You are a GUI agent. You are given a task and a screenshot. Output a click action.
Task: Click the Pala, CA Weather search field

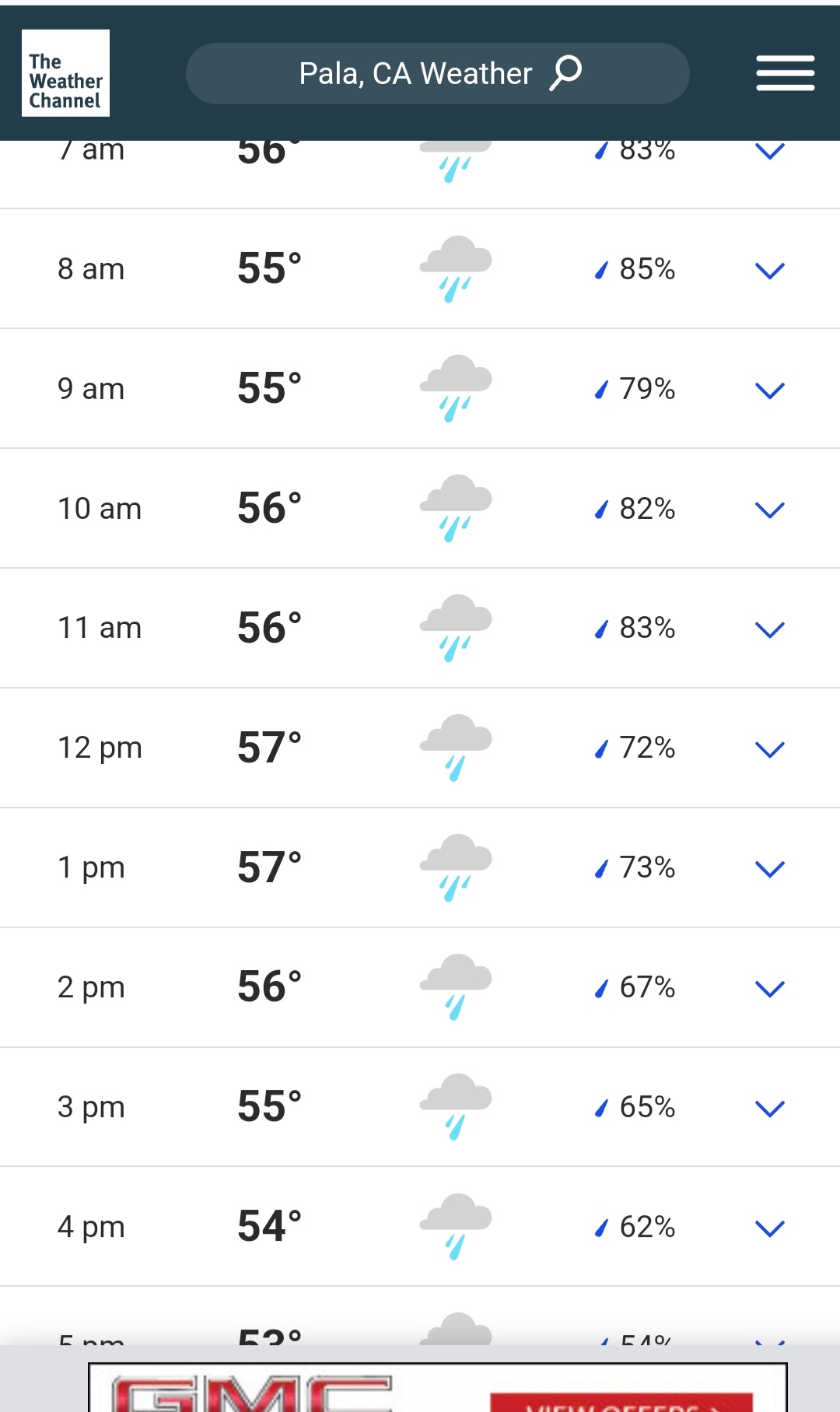(437, 73)
